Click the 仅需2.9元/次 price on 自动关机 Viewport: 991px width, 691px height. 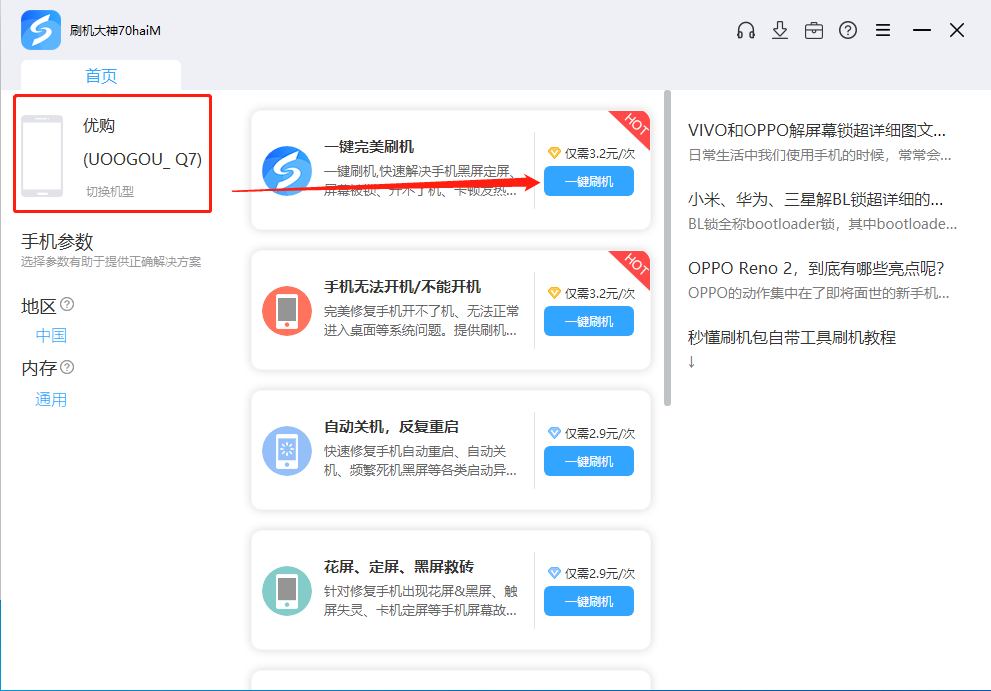tap(600, 434)
